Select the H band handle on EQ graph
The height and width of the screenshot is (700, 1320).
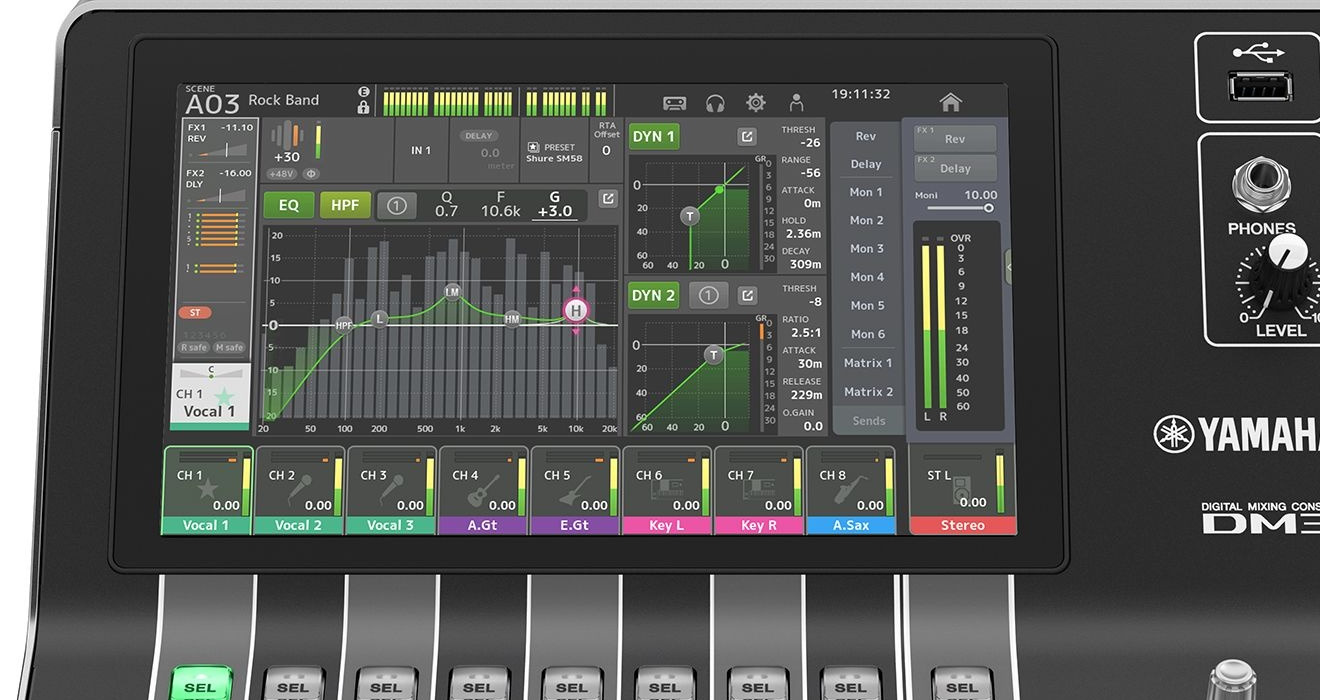click(575, 310)
